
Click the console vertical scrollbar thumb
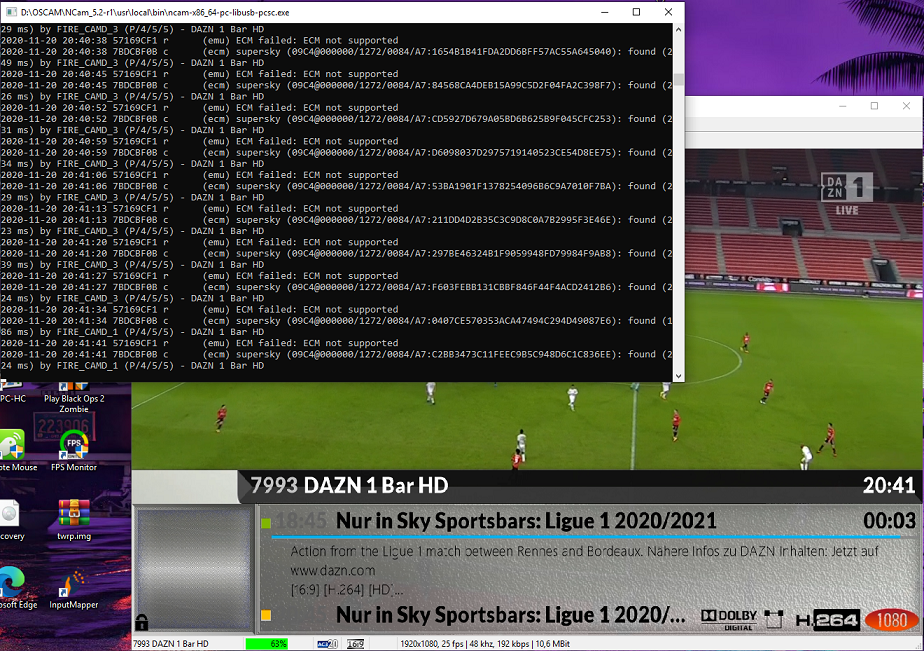(x=678, y=80)
